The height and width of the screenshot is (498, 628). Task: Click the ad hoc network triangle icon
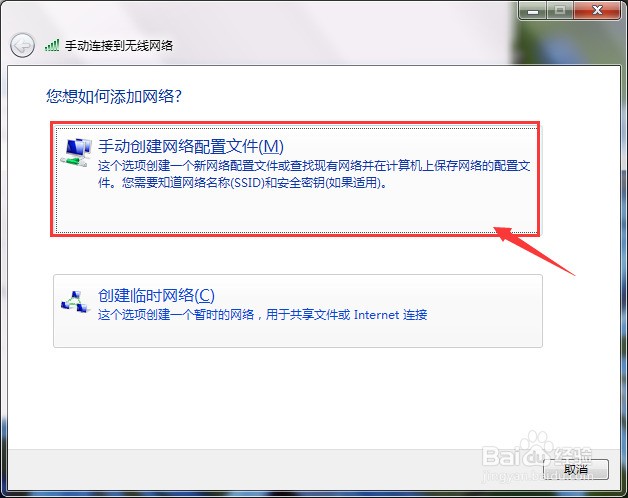[x=75, y=302]
